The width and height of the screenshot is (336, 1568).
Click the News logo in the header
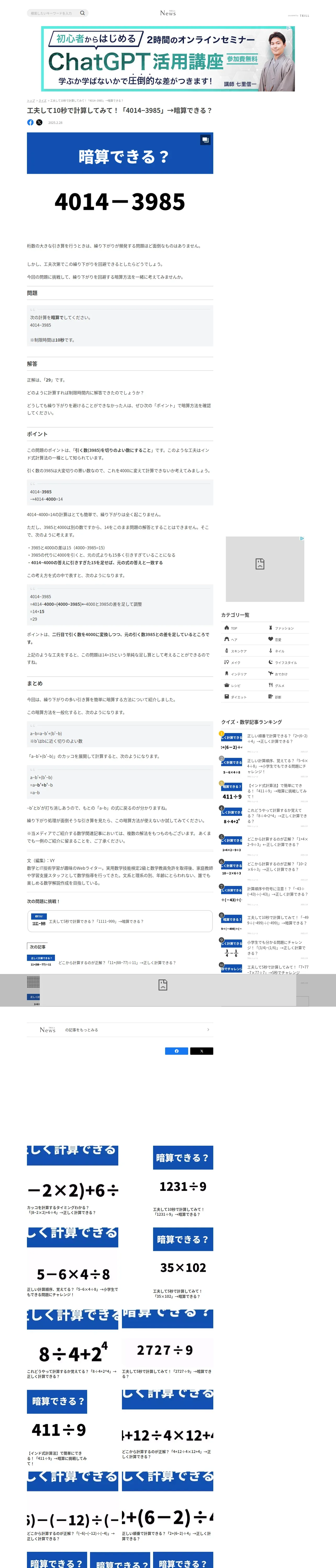click(x=168, y=13)
